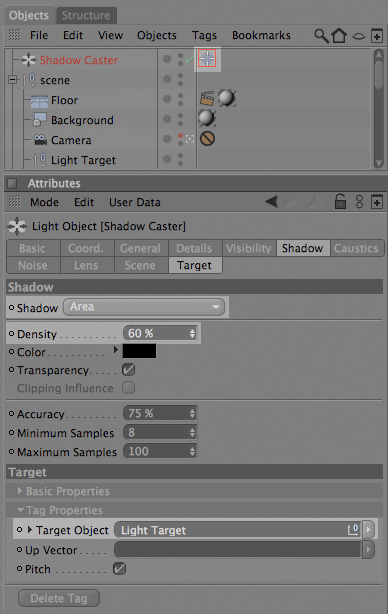Screen dimensions: 388x614
Task: Uncheck the Pitch checkbox
Action: pos(119,569)
